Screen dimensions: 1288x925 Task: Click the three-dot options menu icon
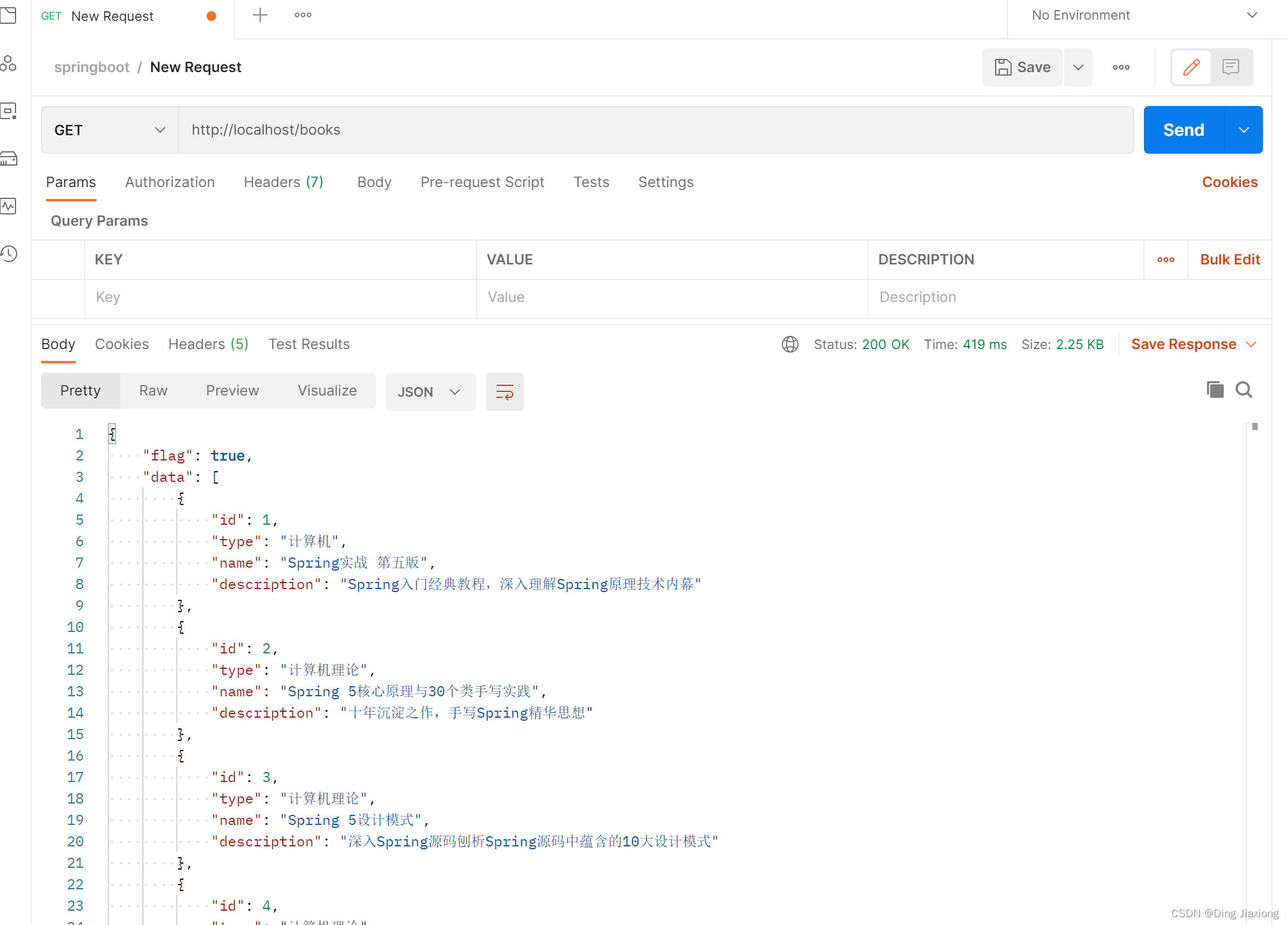click(x=1121, y=67)
